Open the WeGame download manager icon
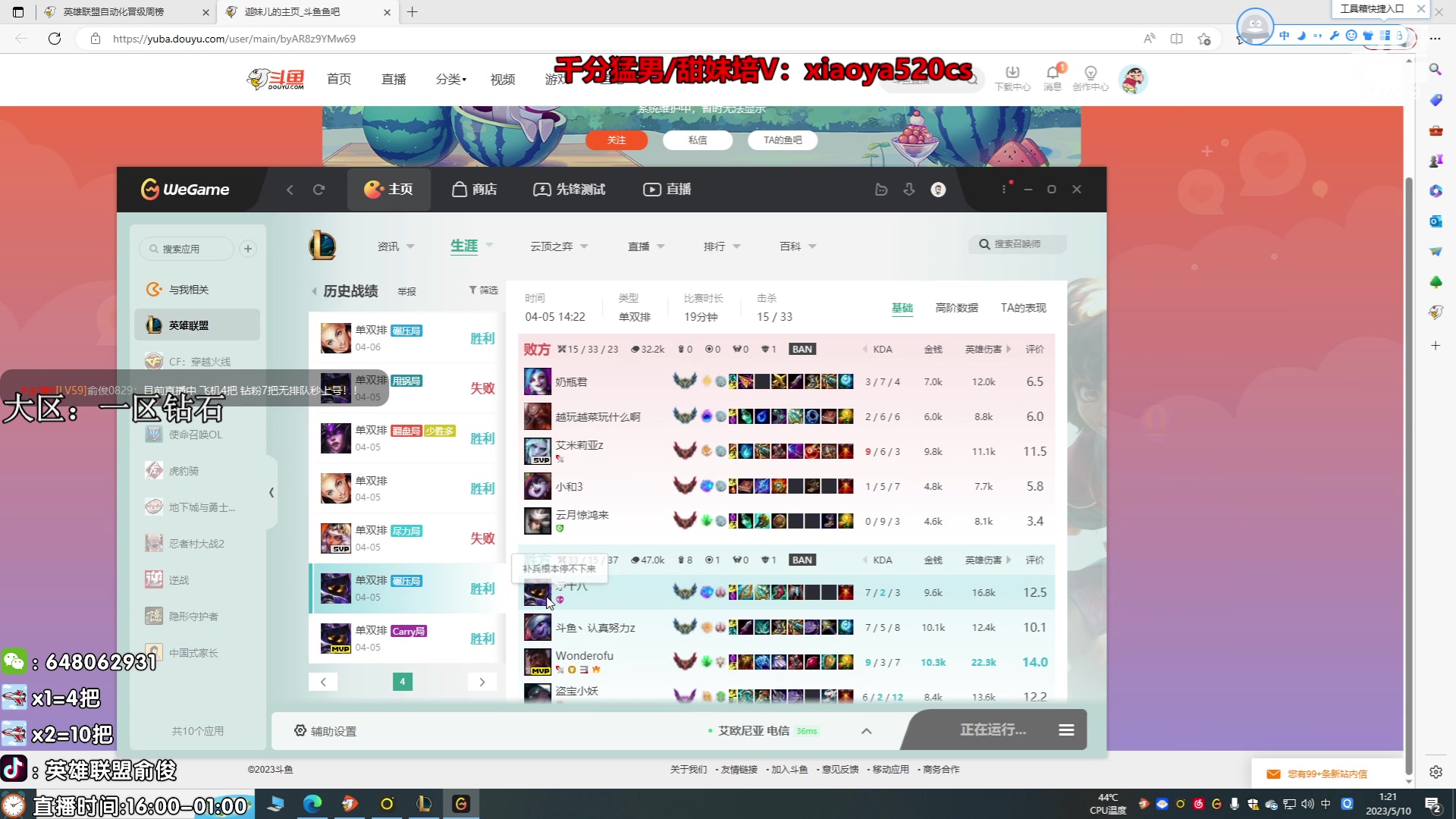The width and height of the screenshot is (1456, 819). (908, 190)
